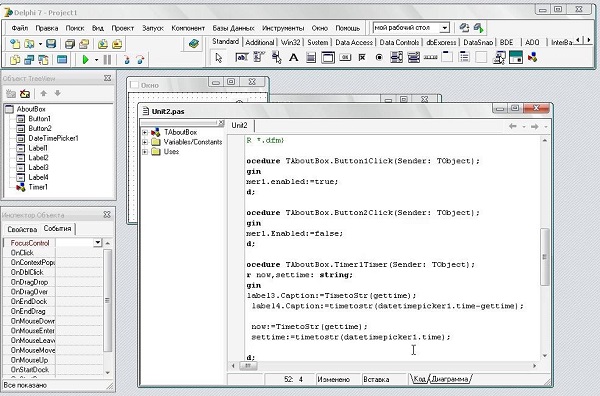Expand the TAboutBox node in code explorer

point(145,132)
